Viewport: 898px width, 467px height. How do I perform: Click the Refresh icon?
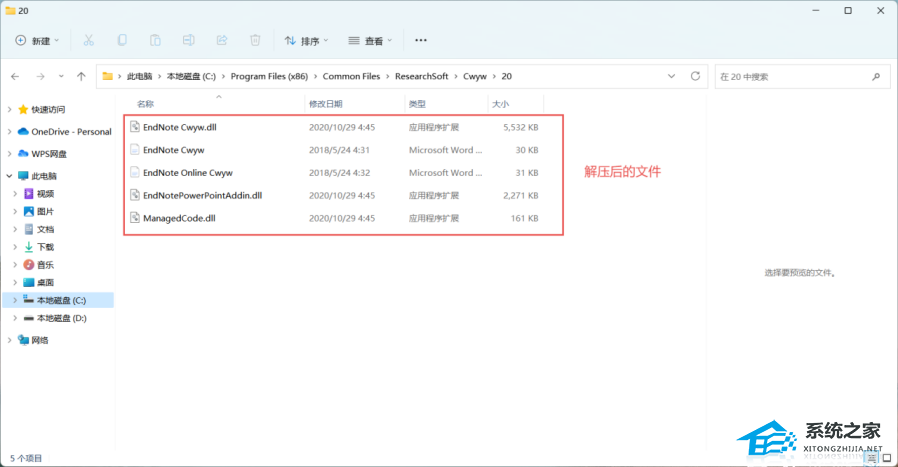[x=695, y=76]
